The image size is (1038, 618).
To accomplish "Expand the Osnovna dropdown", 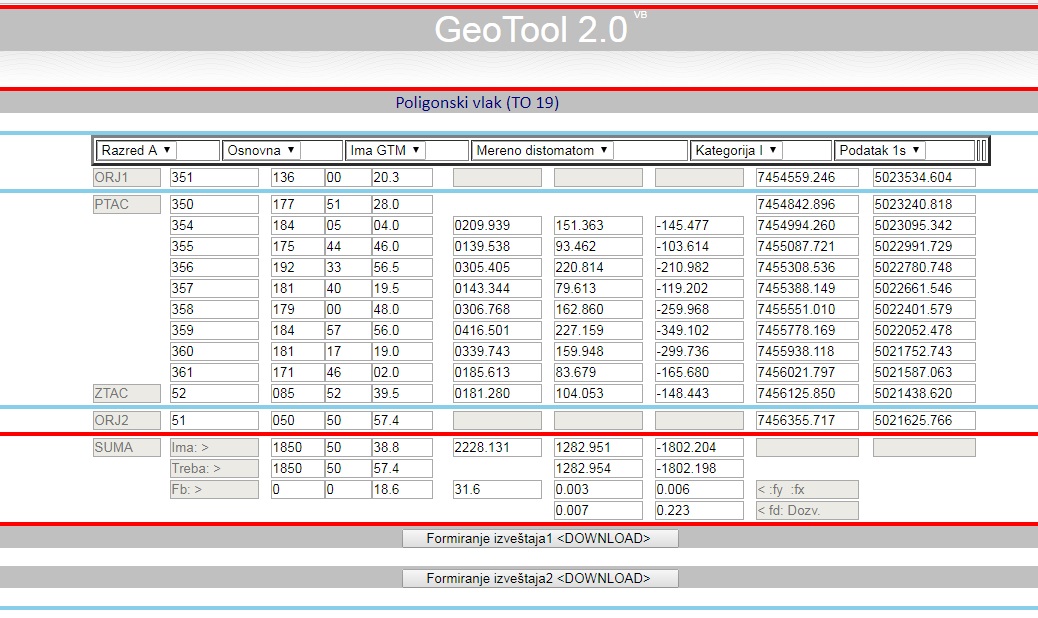I will pyautogui.click(x=261, y=150).
